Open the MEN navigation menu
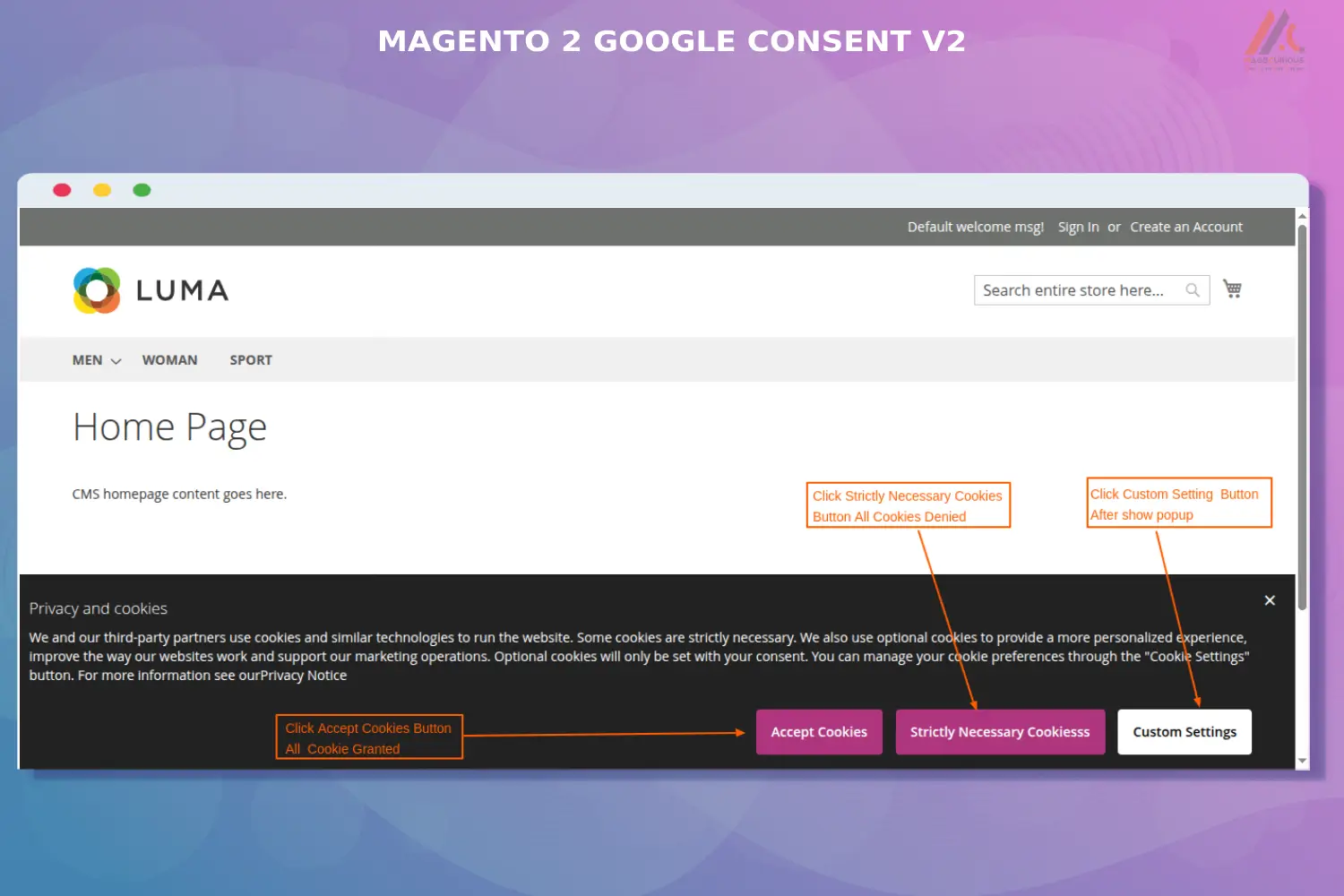 pyautogui.click(x=85, y=359)
